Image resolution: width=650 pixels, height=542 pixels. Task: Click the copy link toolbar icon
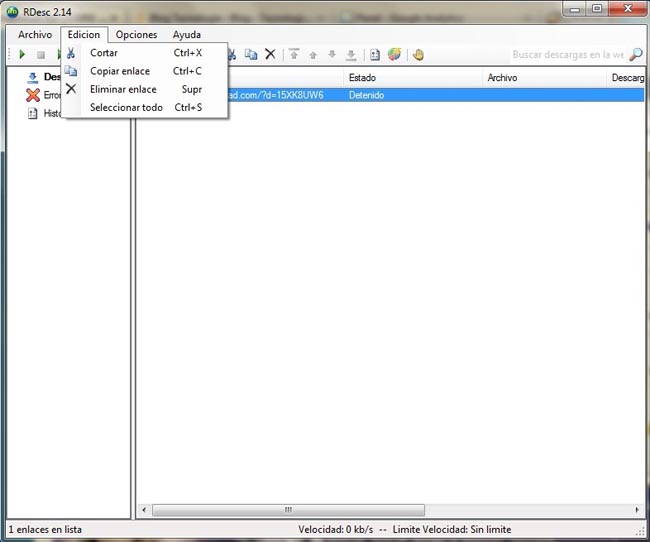(x=251, y=54)
